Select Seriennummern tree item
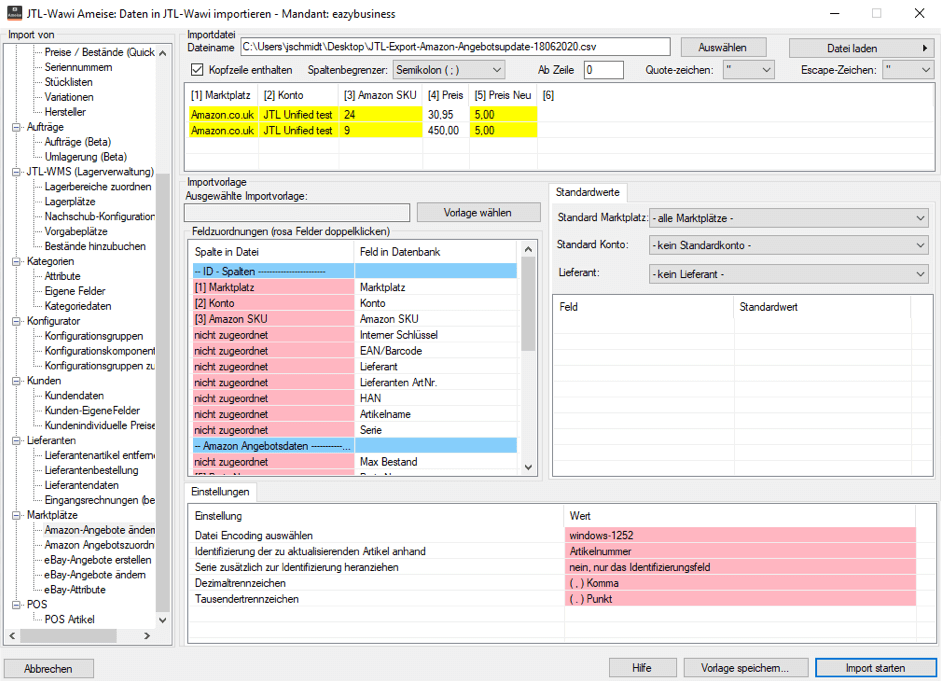This screenshot has width=941, height=681. (x=78, y=67)
